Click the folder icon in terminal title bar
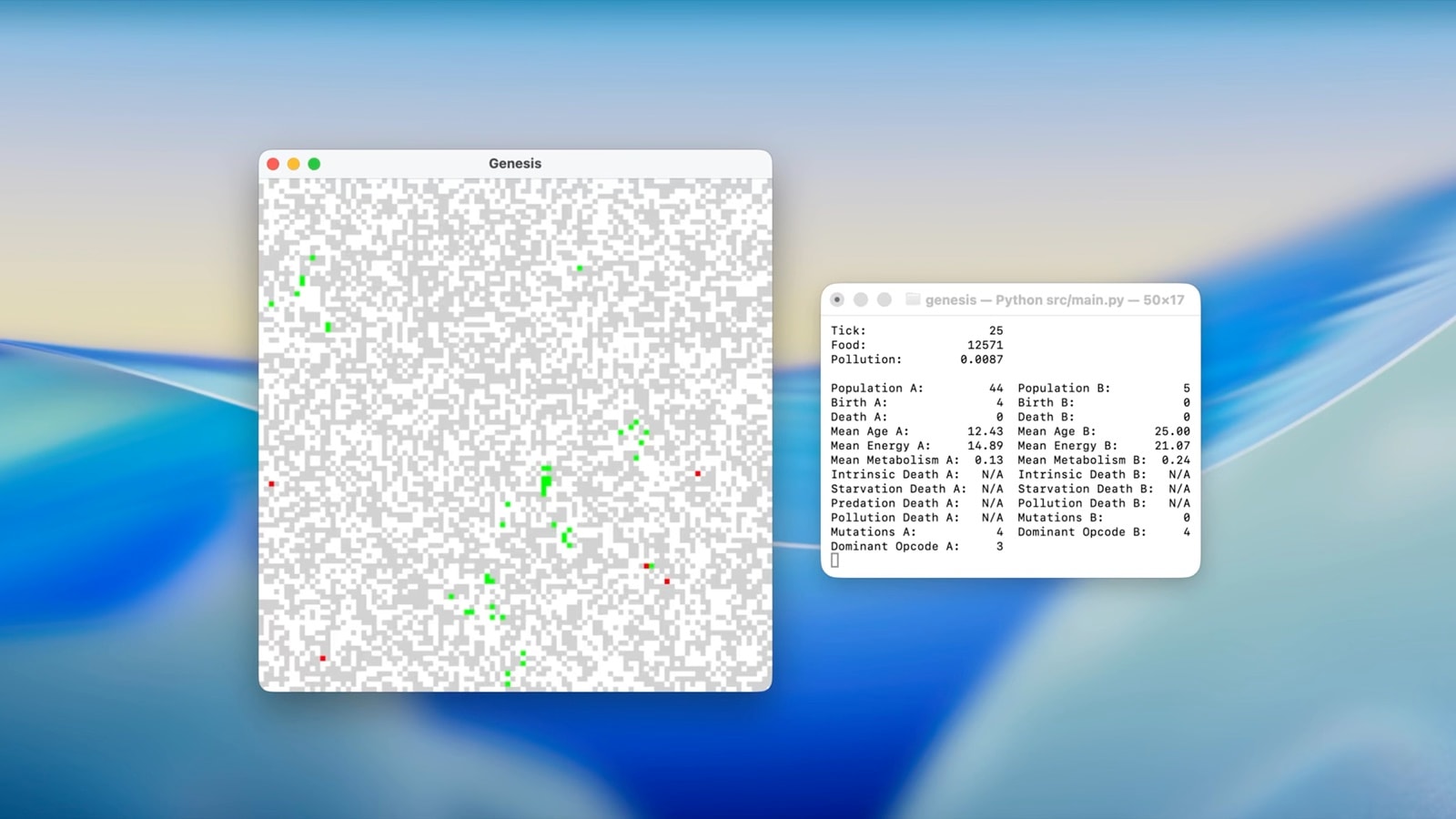The height and width of the screenshot is (819, 1456). click(913, 299)
